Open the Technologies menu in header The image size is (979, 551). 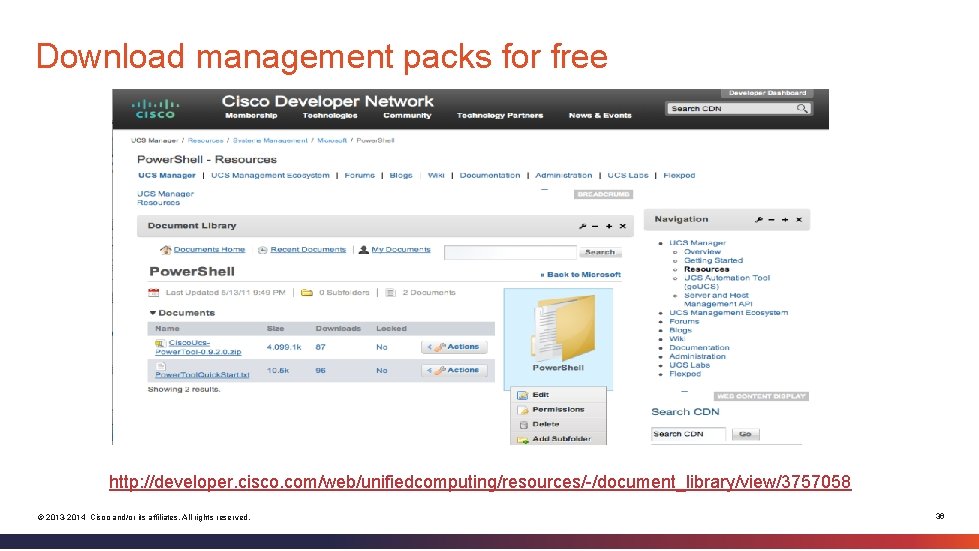click(x=330, y=115)
